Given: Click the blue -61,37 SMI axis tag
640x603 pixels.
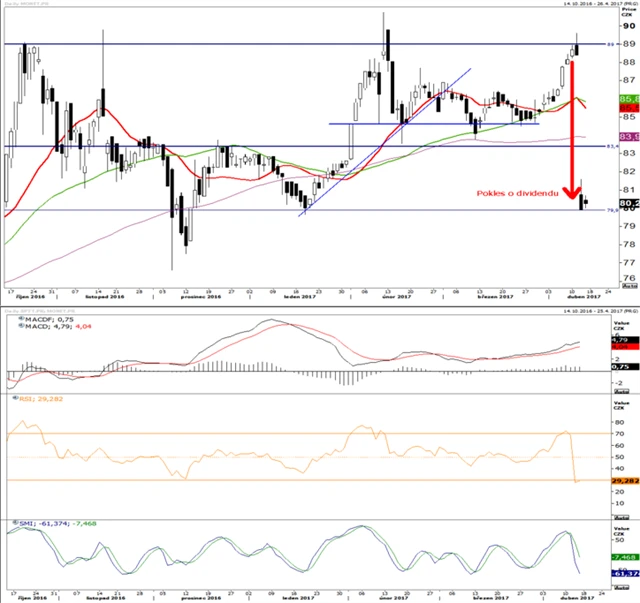Looking at the screenshot, I should (x=625, y=574).
